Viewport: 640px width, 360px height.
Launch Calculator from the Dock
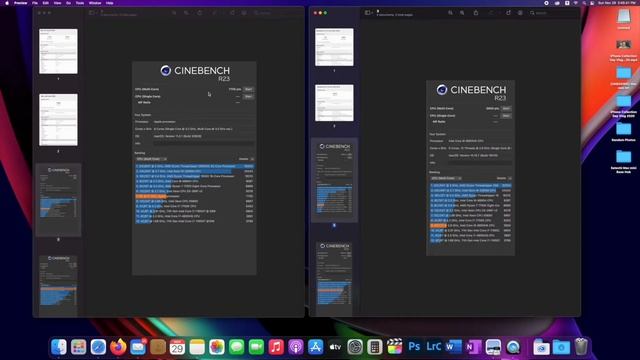point(375,347)
